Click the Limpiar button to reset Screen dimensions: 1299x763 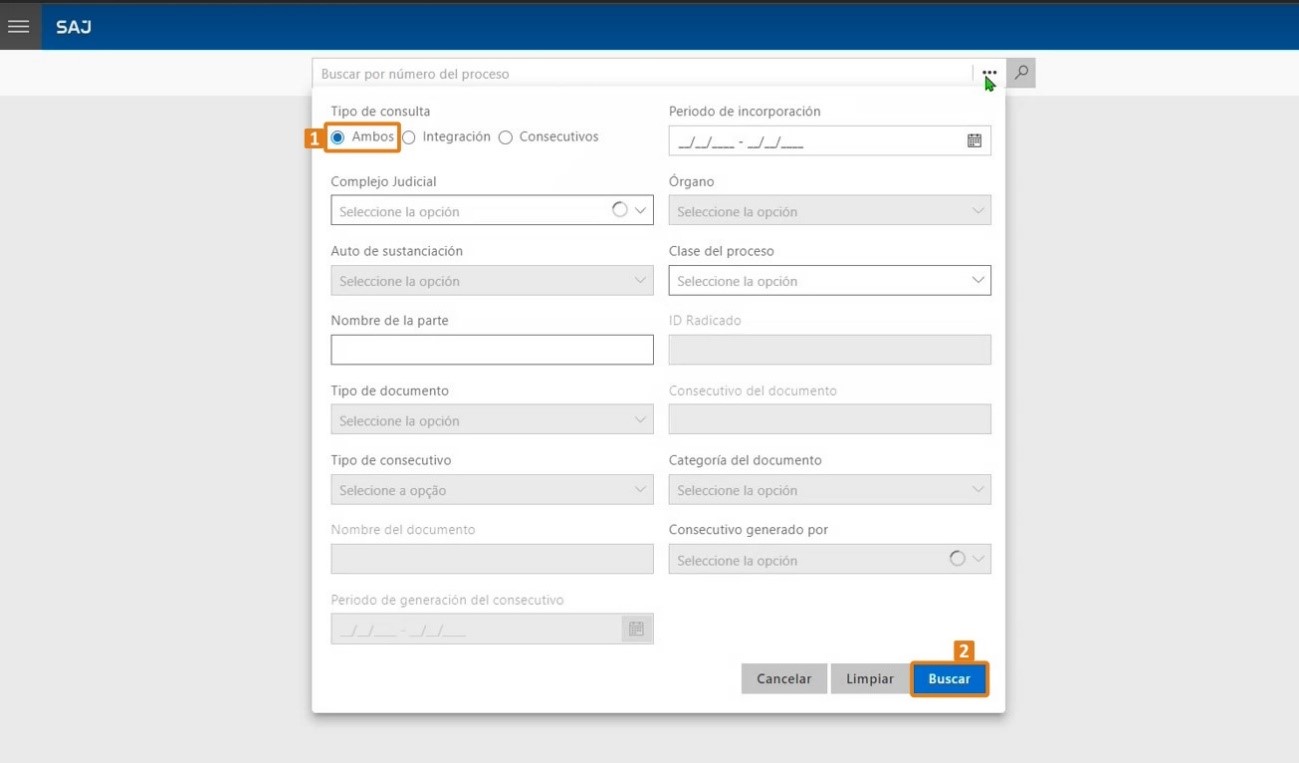click(869, 679)
